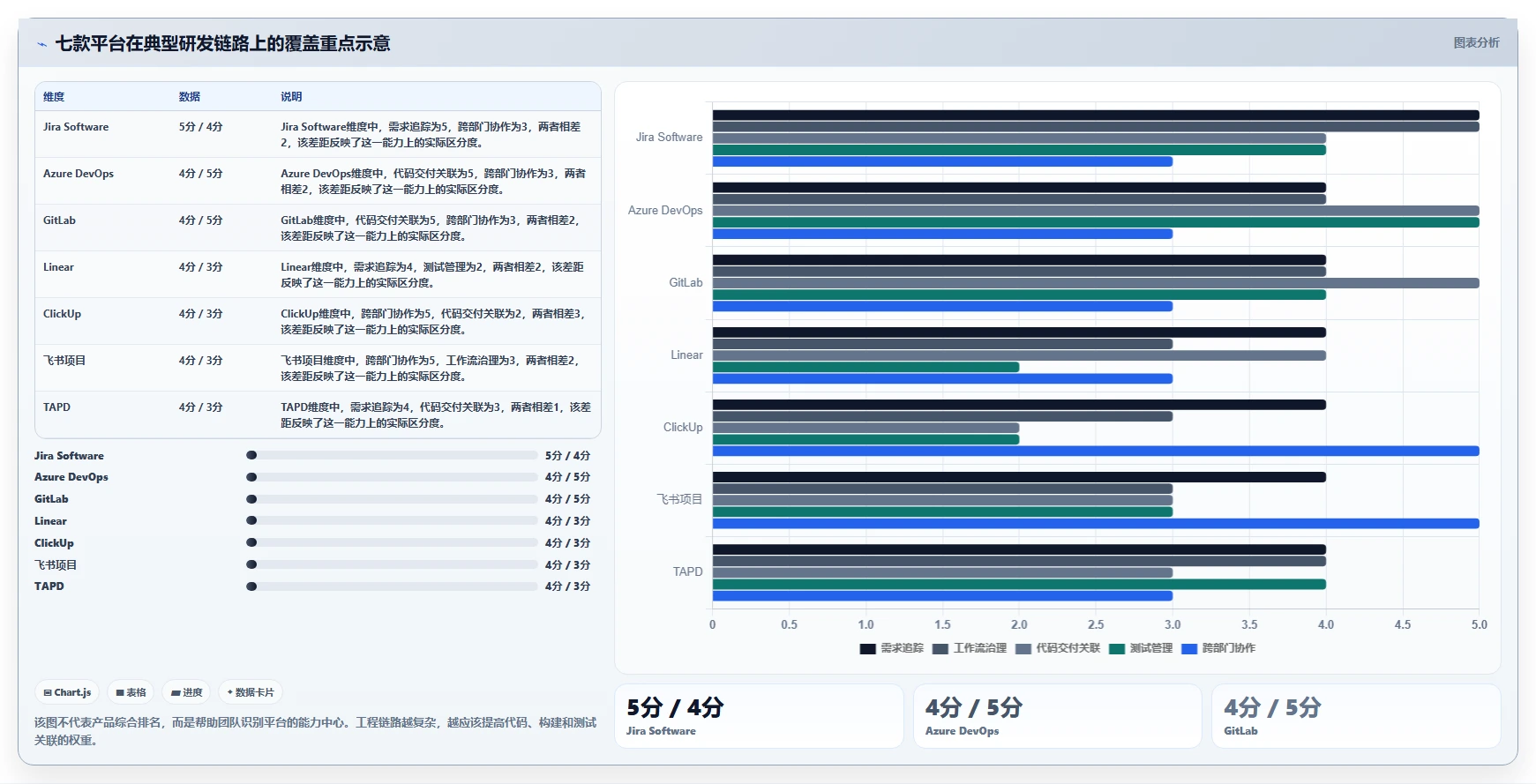Click the green 测试管理 bar for Linear

pyautogui.click(x=865, y=367)
